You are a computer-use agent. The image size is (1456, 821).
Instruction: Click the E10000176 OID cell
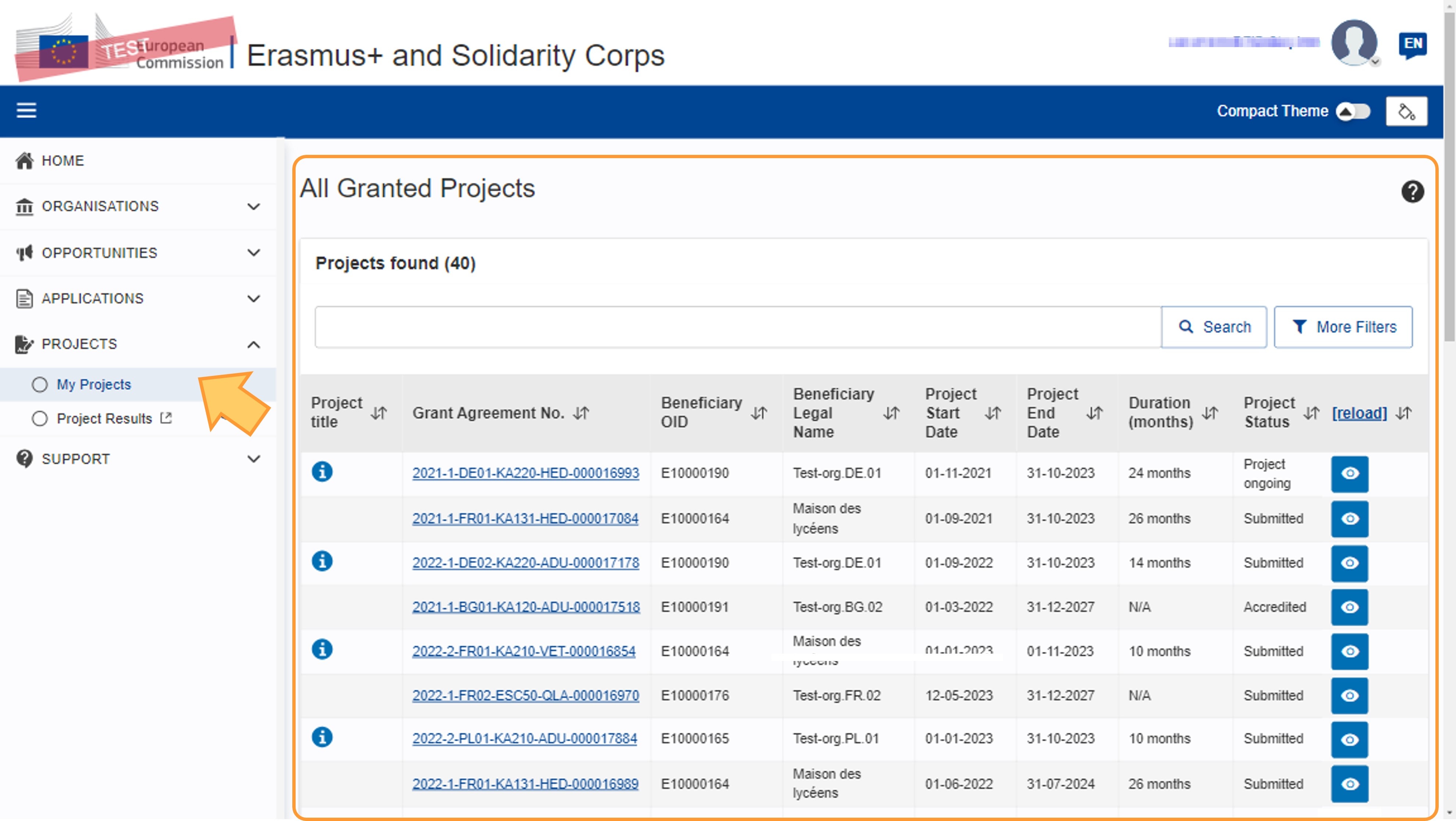(x=695, y=695)
